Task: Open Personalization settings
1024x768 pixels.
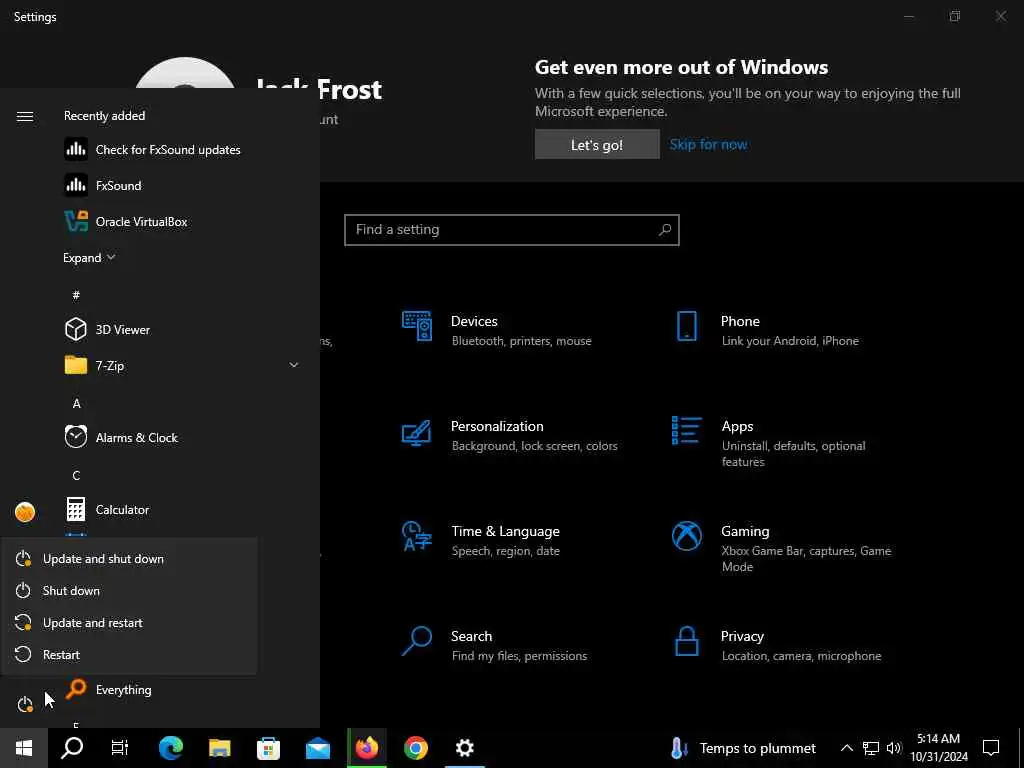Action: click(509, 435)
